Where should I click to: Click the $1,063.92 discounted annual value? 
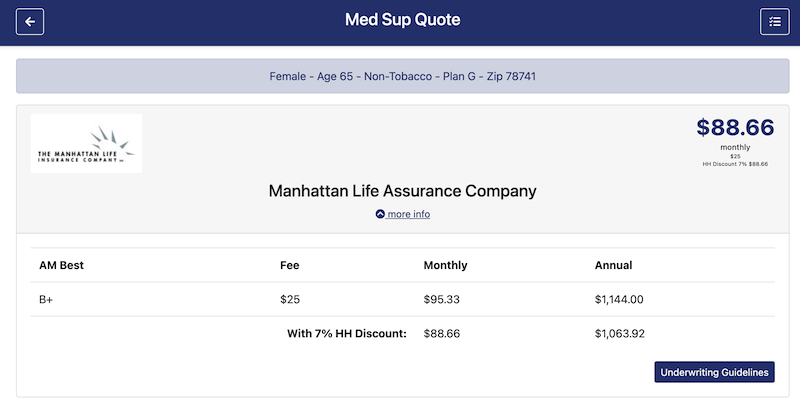click(619, 334)
